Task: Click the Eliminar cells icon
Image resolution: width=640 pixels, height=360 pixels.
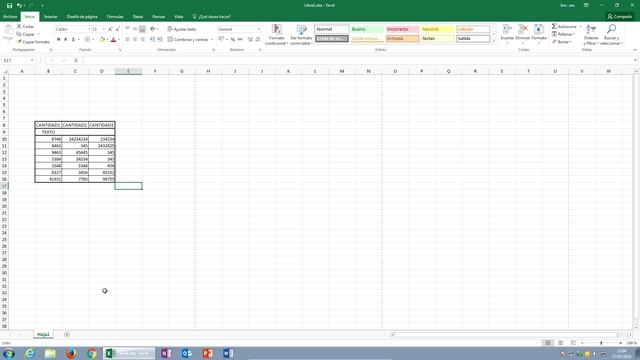Action: click(523, 30)
